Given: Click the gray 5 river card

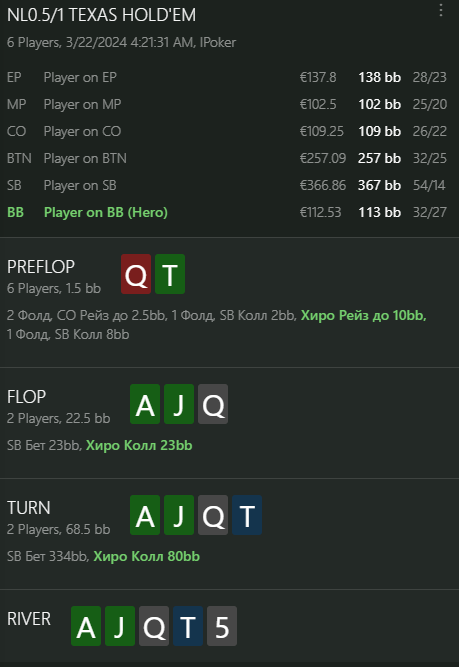Looking at the screenshot, I should click(222, 626).
